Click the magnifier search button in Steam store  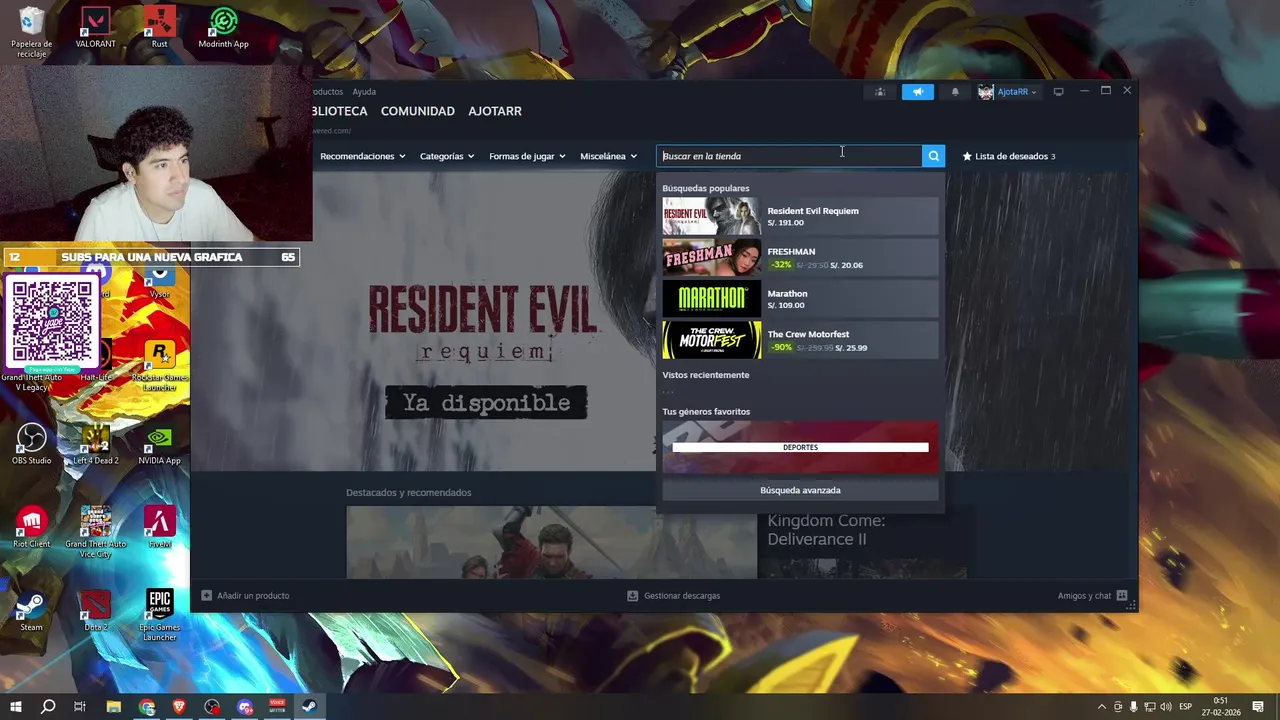(933, 156)
